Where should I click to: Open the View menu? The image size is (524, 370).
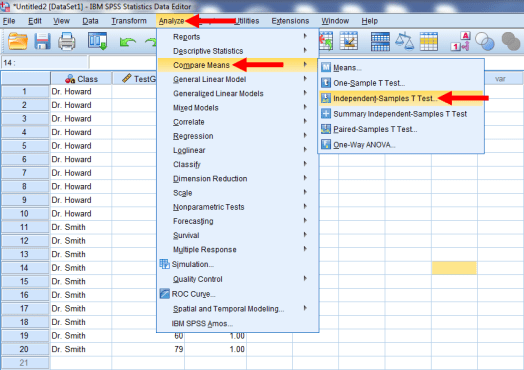[x=61, y=21]
